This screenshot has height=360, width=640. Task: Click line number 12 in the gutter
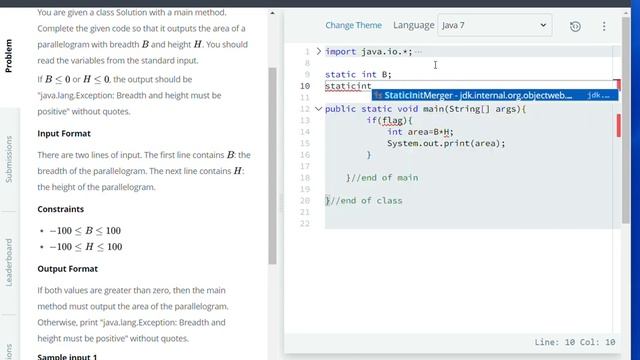(305, 109)
